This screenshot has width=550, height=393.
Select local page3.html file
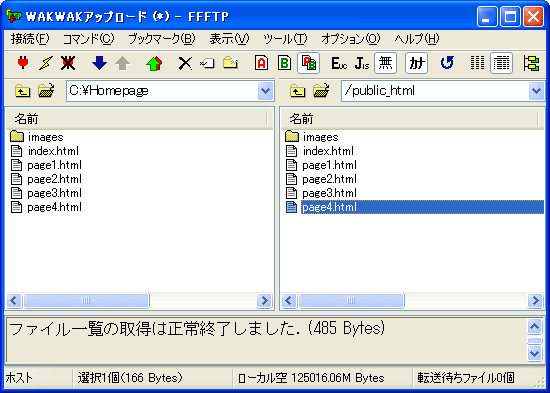[46, 193]
